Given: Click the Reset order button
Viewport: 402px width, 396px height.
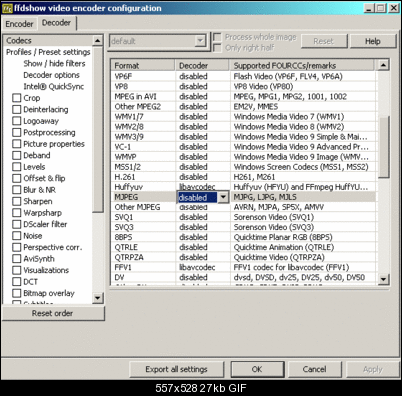Looking at the screenshot, I should (x=53, y=313).
